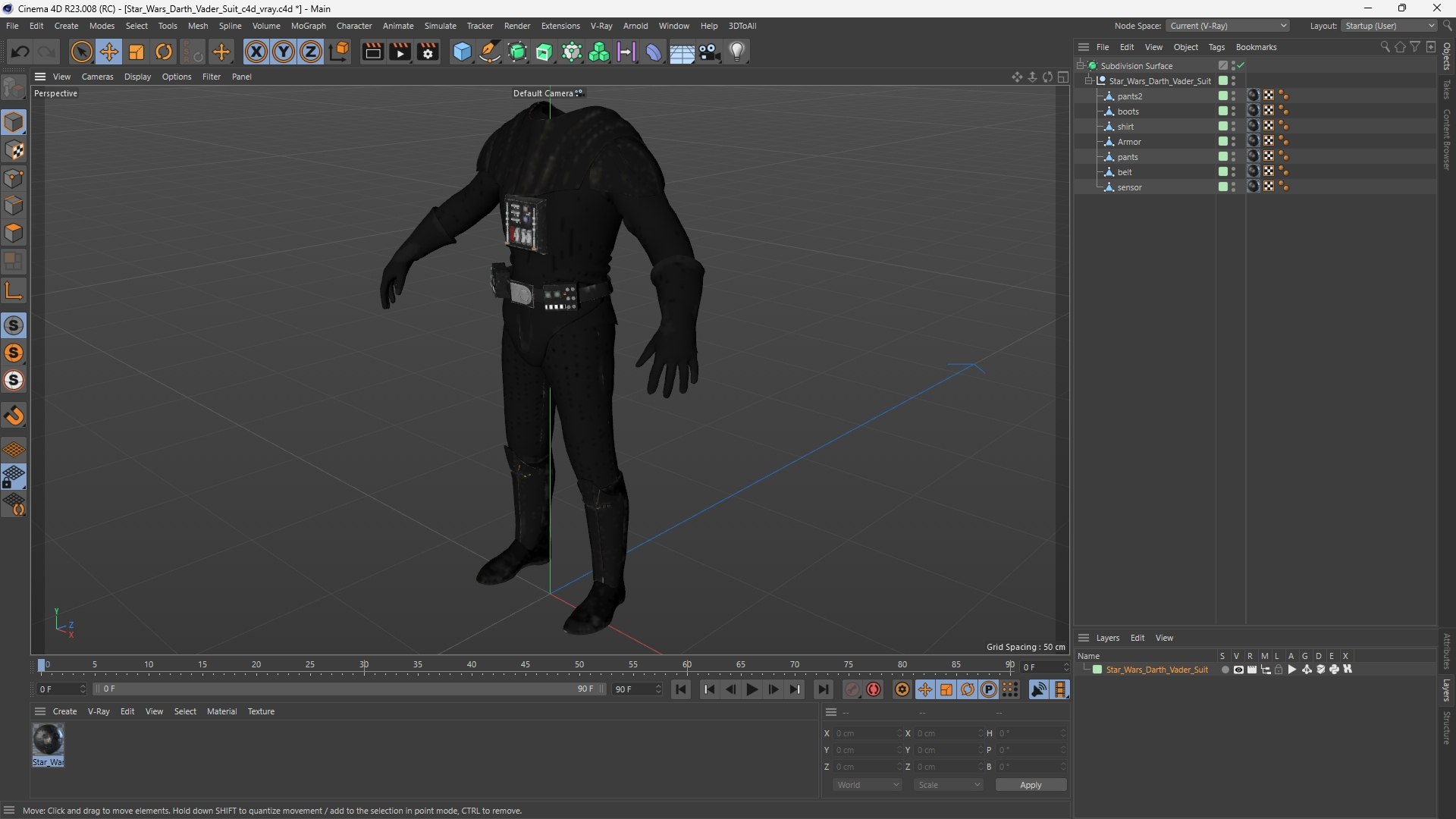Image resolution: width=1456 pixels, height=819 pixels.
Task: Toggle Z axis lock
Action: (311, 52)
